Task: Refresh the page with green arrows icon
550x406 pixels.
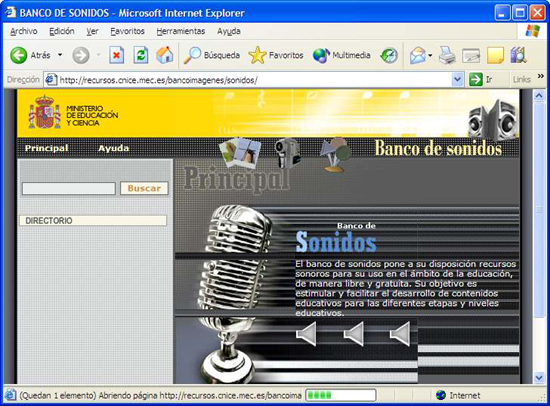Action: click(x=141, y=55)
